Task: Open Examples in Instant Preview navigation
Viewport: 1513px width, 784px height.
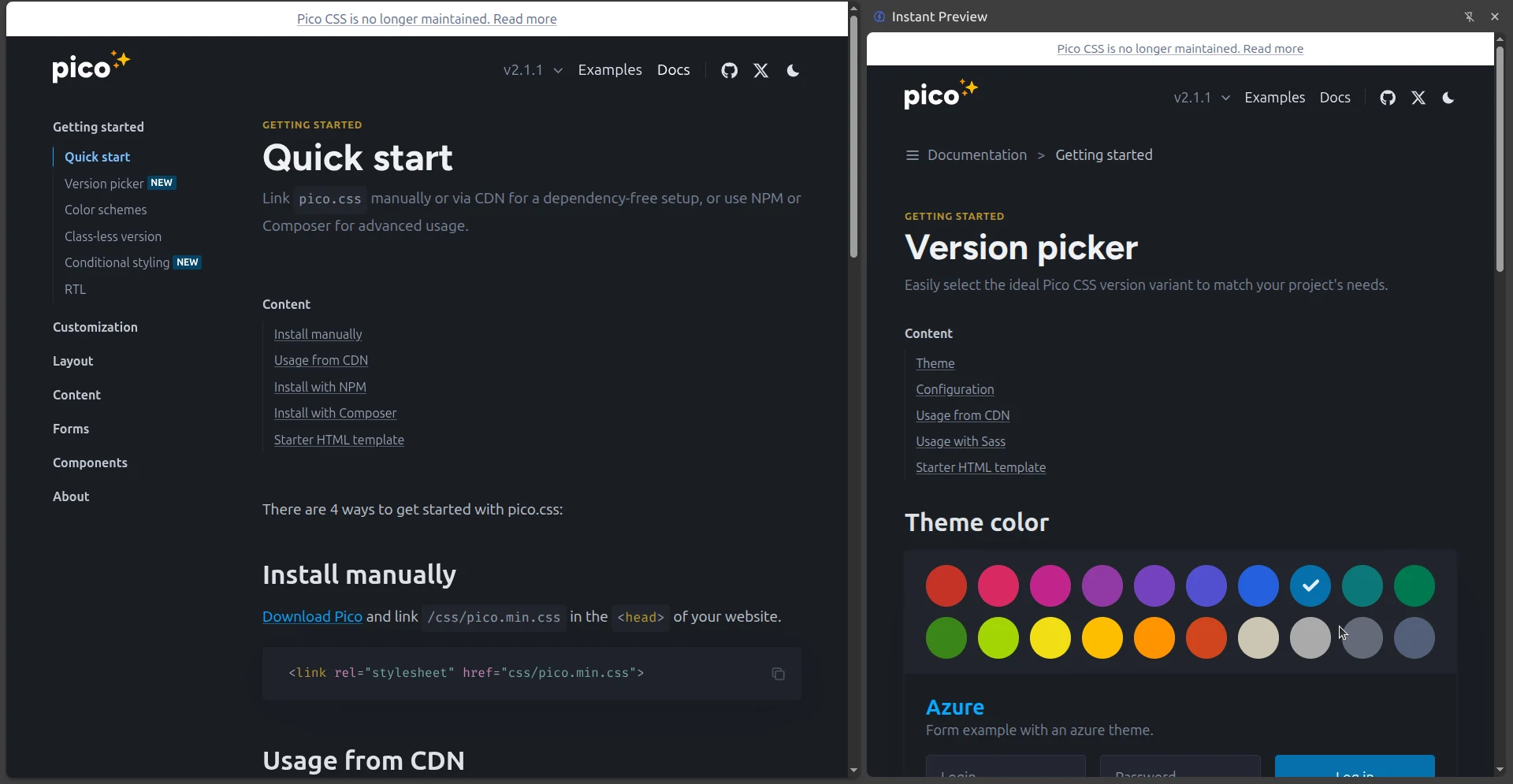Action: 1275,98
